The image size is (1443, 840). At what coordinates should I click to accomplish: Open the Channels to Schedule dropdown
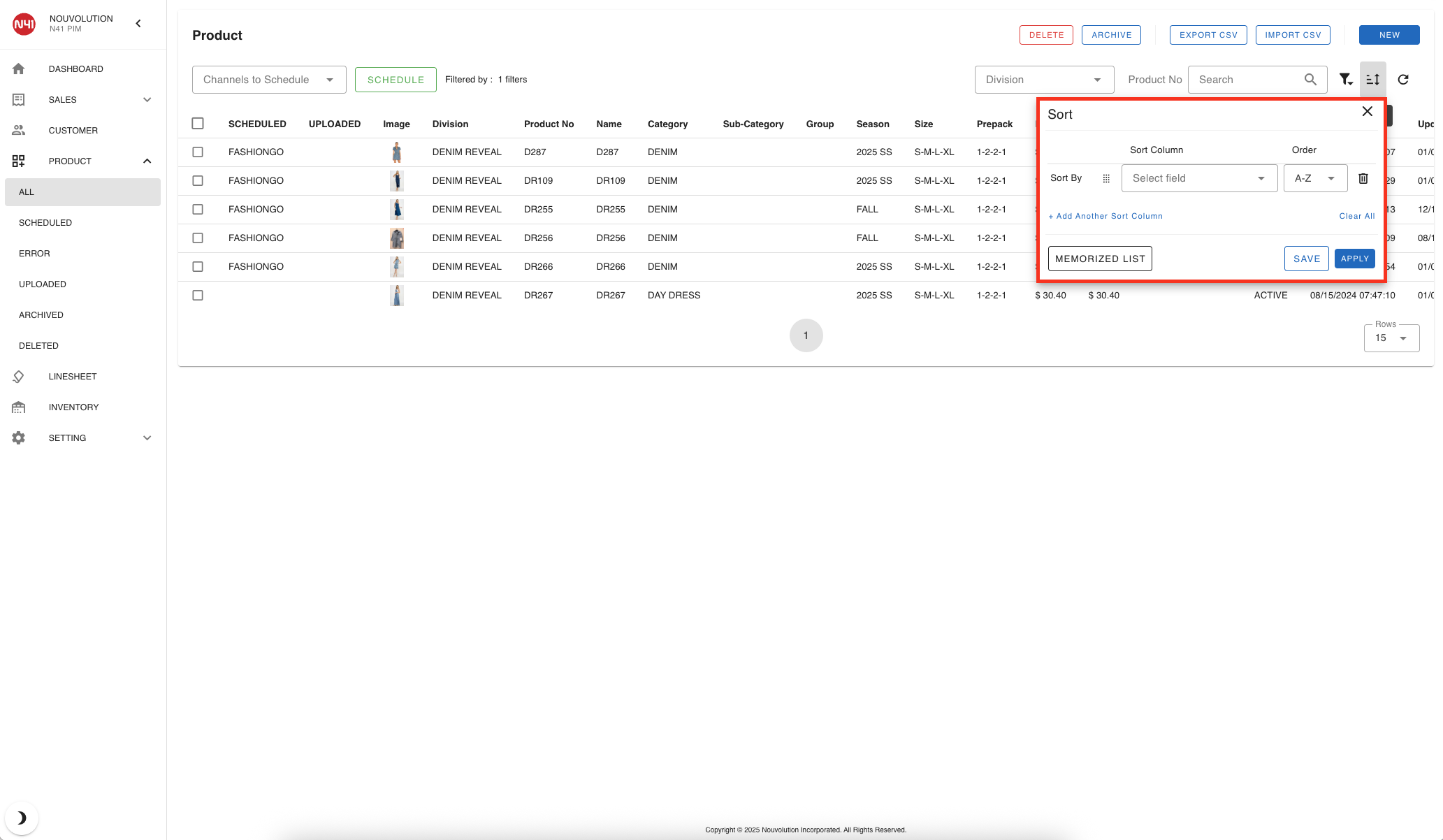click(x=268, y=80)
